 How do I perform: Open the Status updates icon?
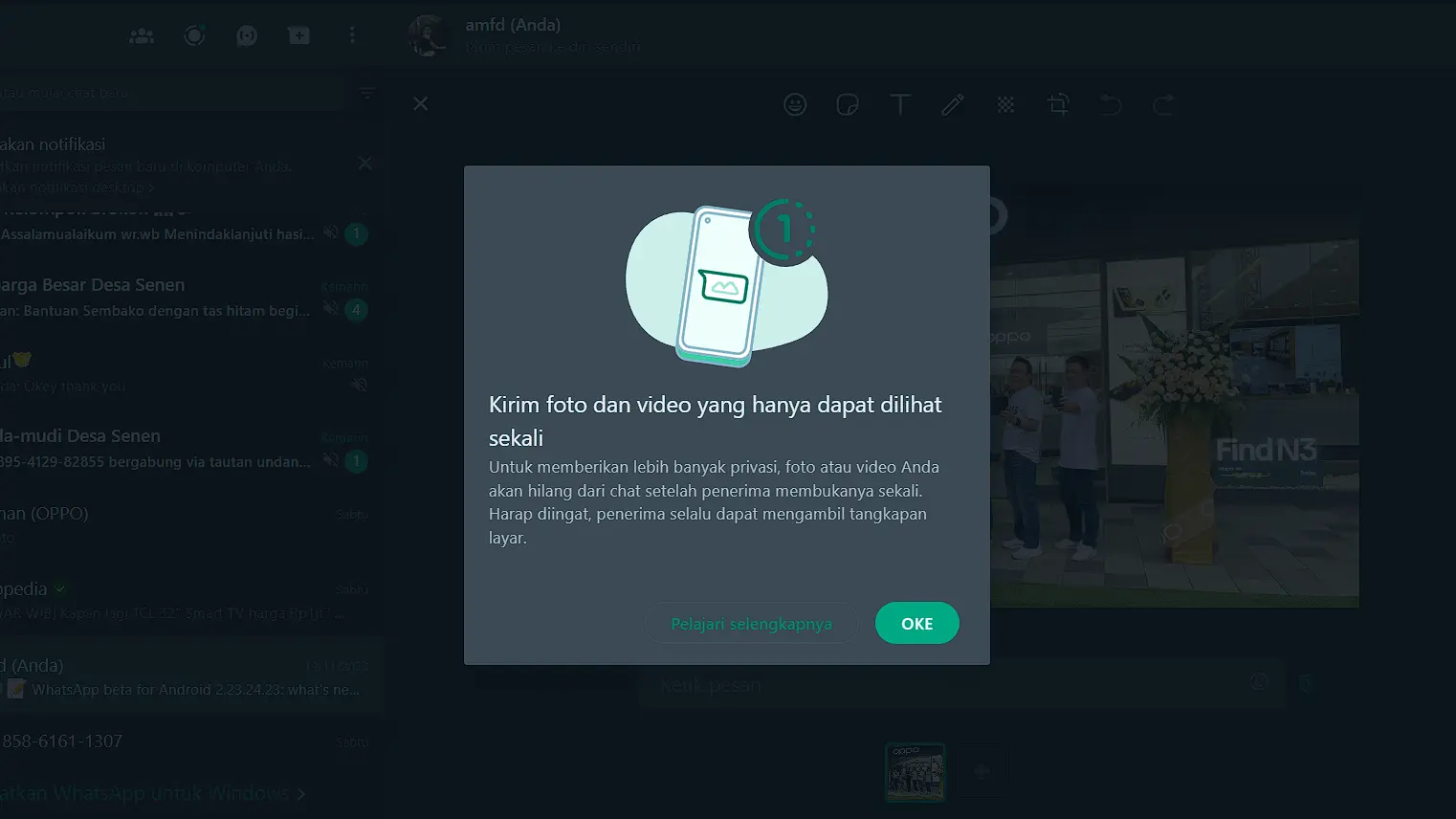pos(194,35)
